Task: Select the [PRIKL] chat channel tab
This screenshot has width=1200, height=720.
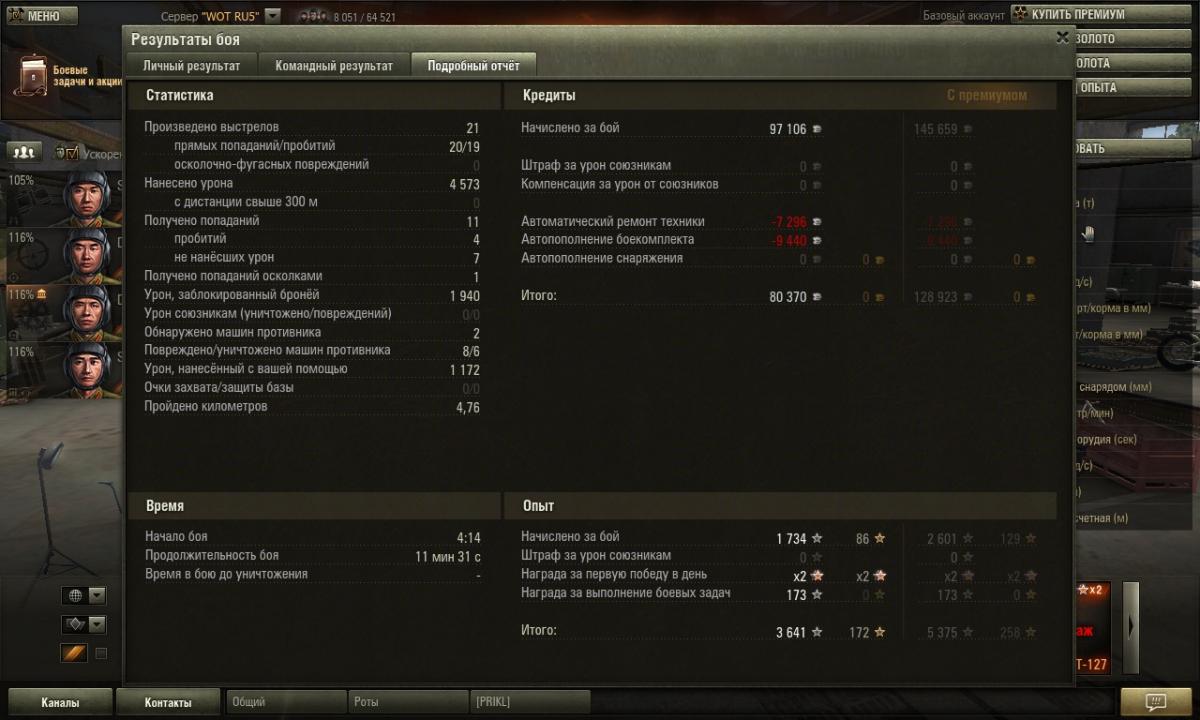Action: click(530, 702)
